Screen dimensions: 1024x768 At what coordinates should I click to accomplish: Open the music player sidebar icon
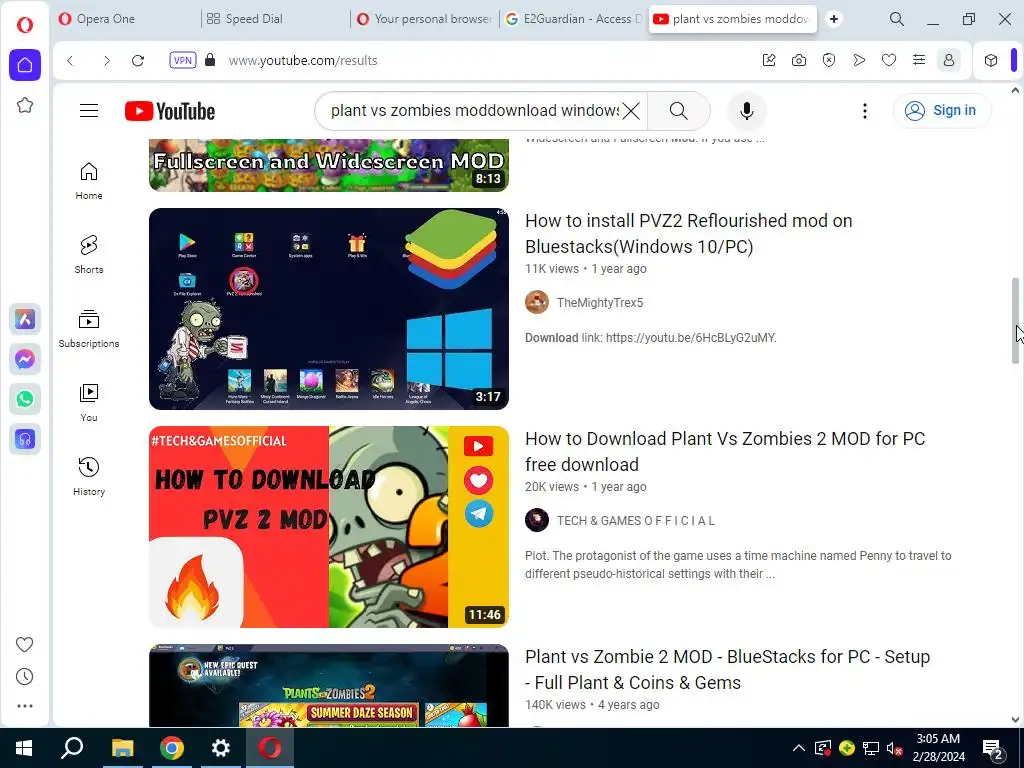pos(25,439)
